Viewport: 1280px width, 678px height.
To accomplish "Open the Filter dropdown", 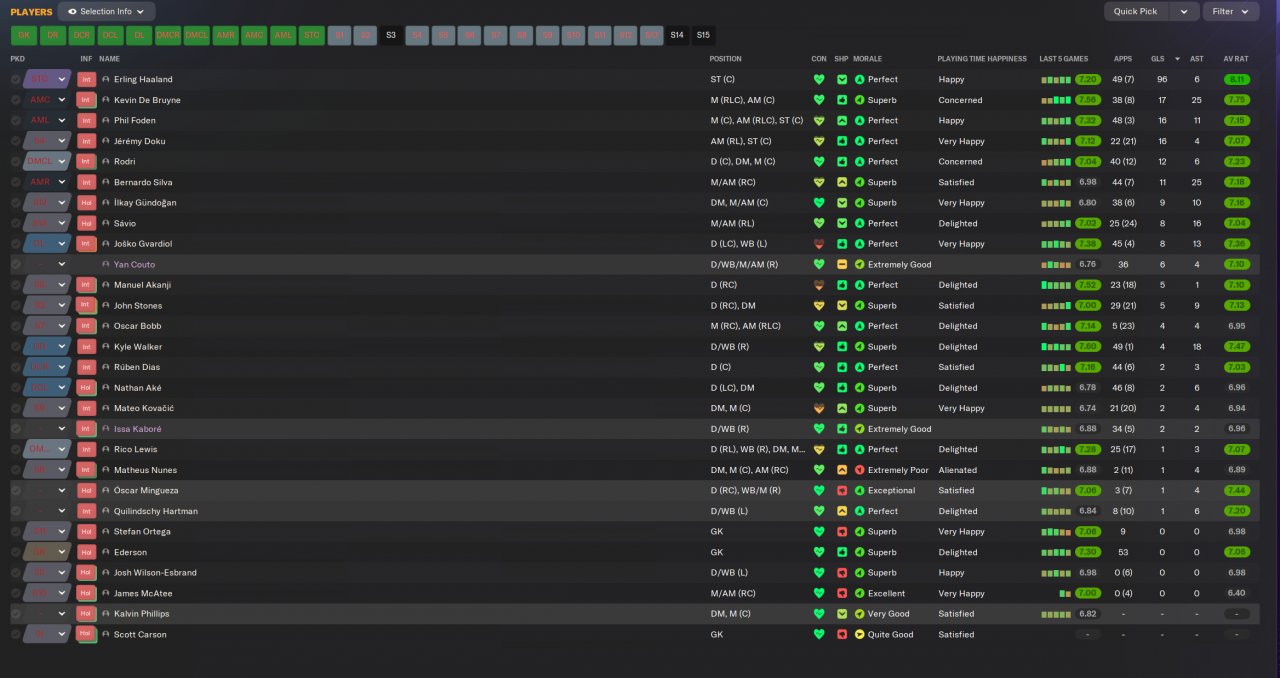I will [1230, 12].
